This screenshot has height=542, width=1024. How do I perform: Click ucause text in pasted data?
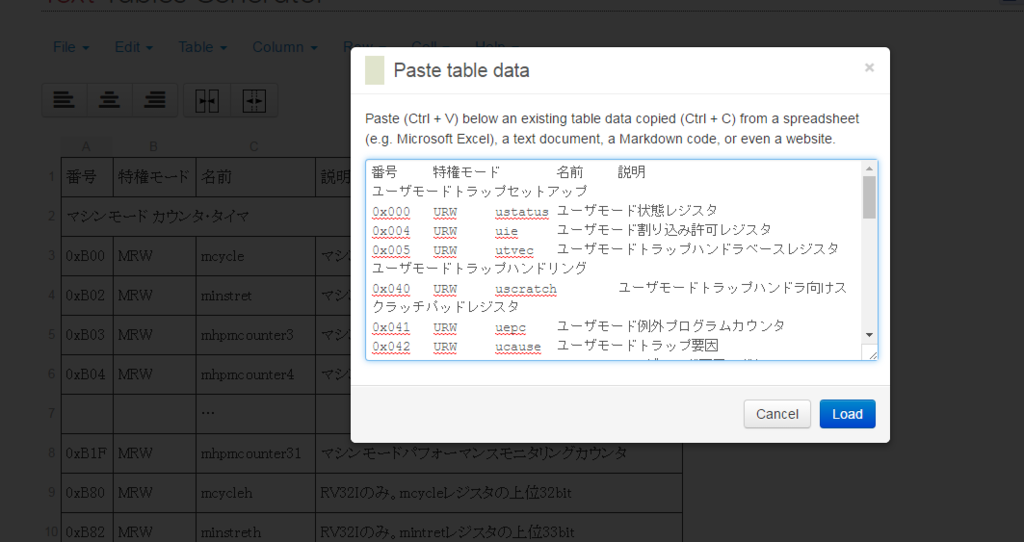pyautogui.click(x=518, y=347)
